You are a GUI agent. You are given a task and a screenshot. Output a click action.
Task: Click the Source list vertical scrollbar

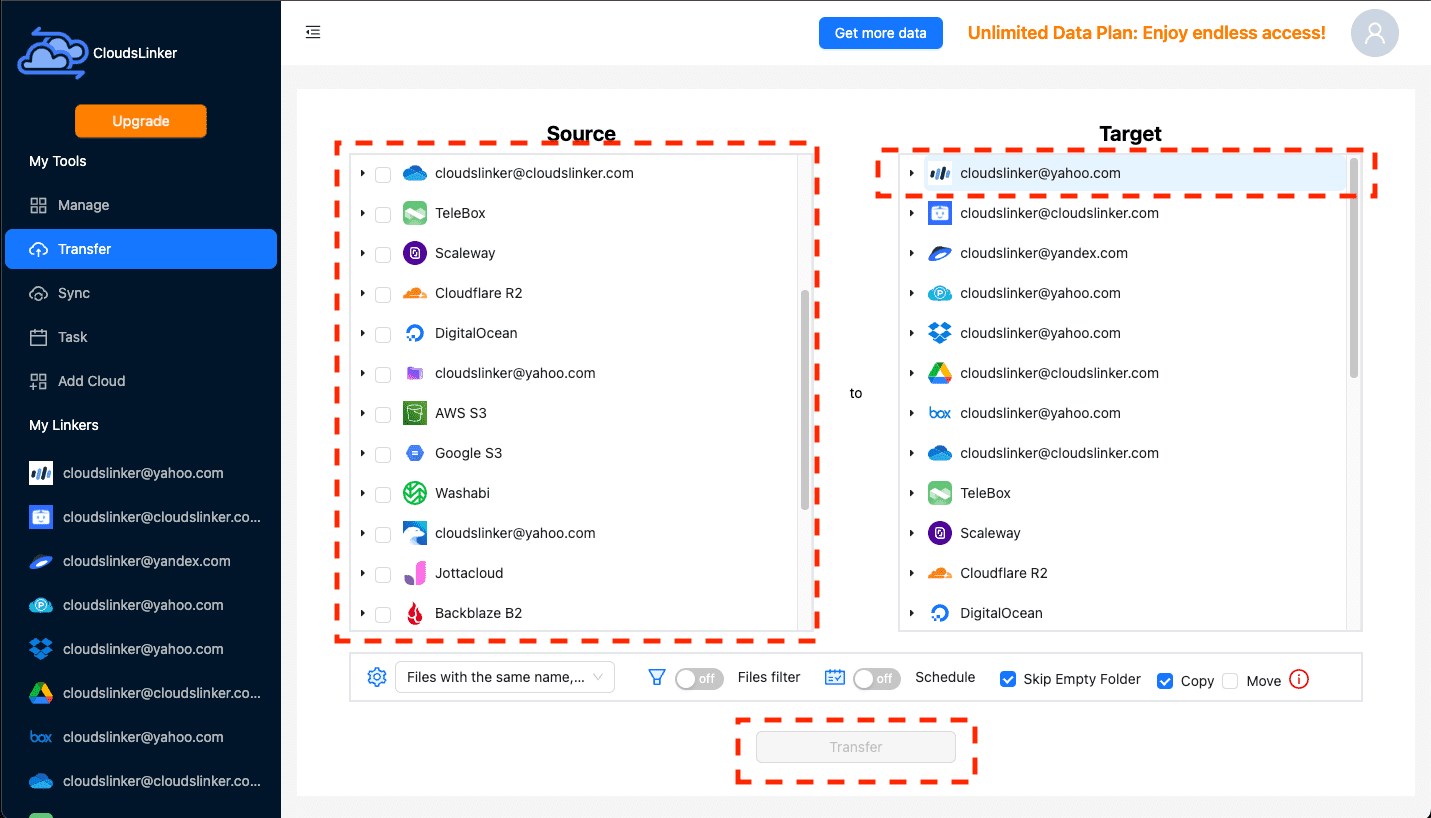click(x=805, y=400)
